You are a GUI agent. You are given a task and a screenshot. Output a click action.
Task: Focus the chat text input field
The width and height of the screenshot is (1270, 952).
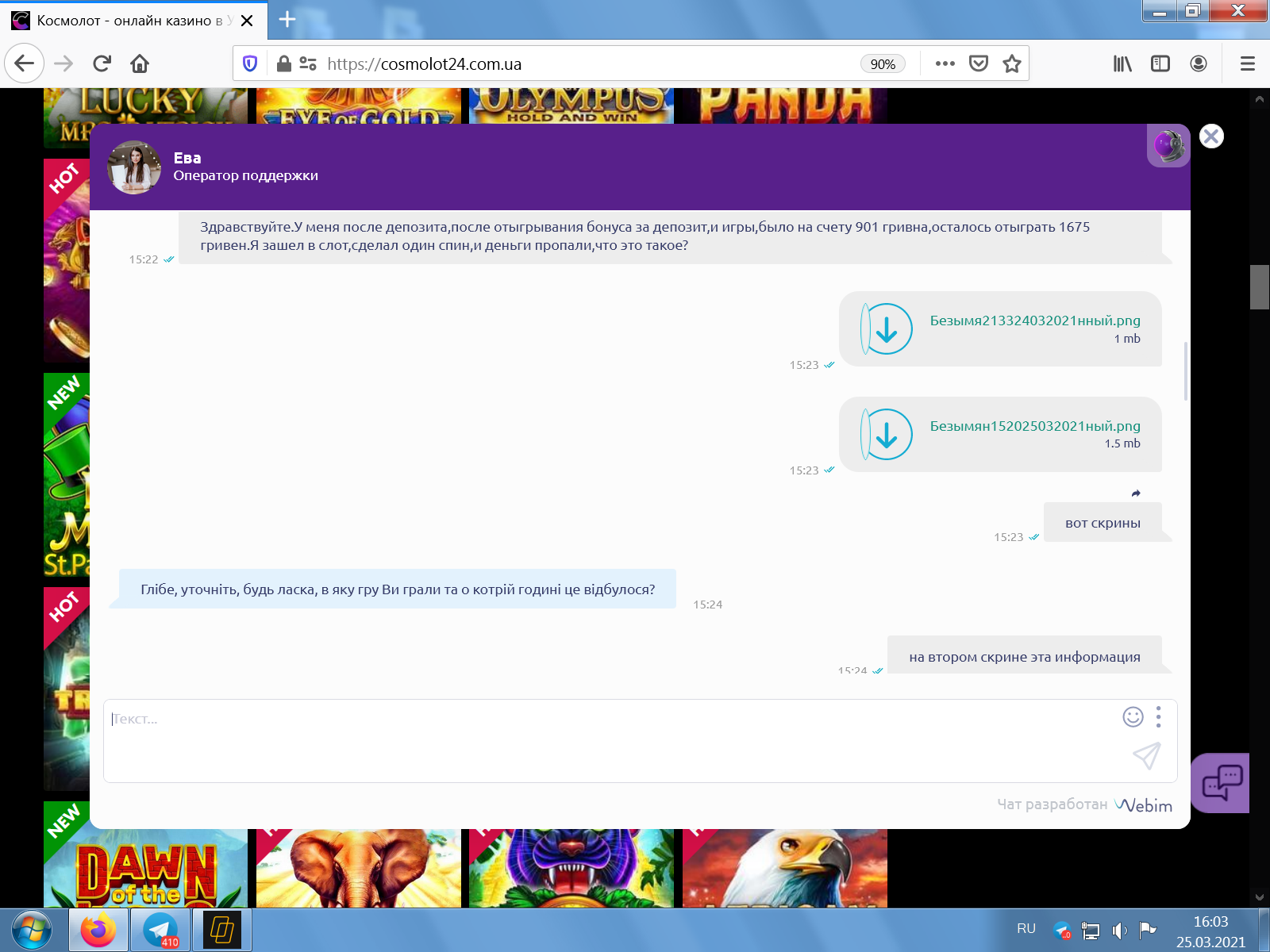611,740
